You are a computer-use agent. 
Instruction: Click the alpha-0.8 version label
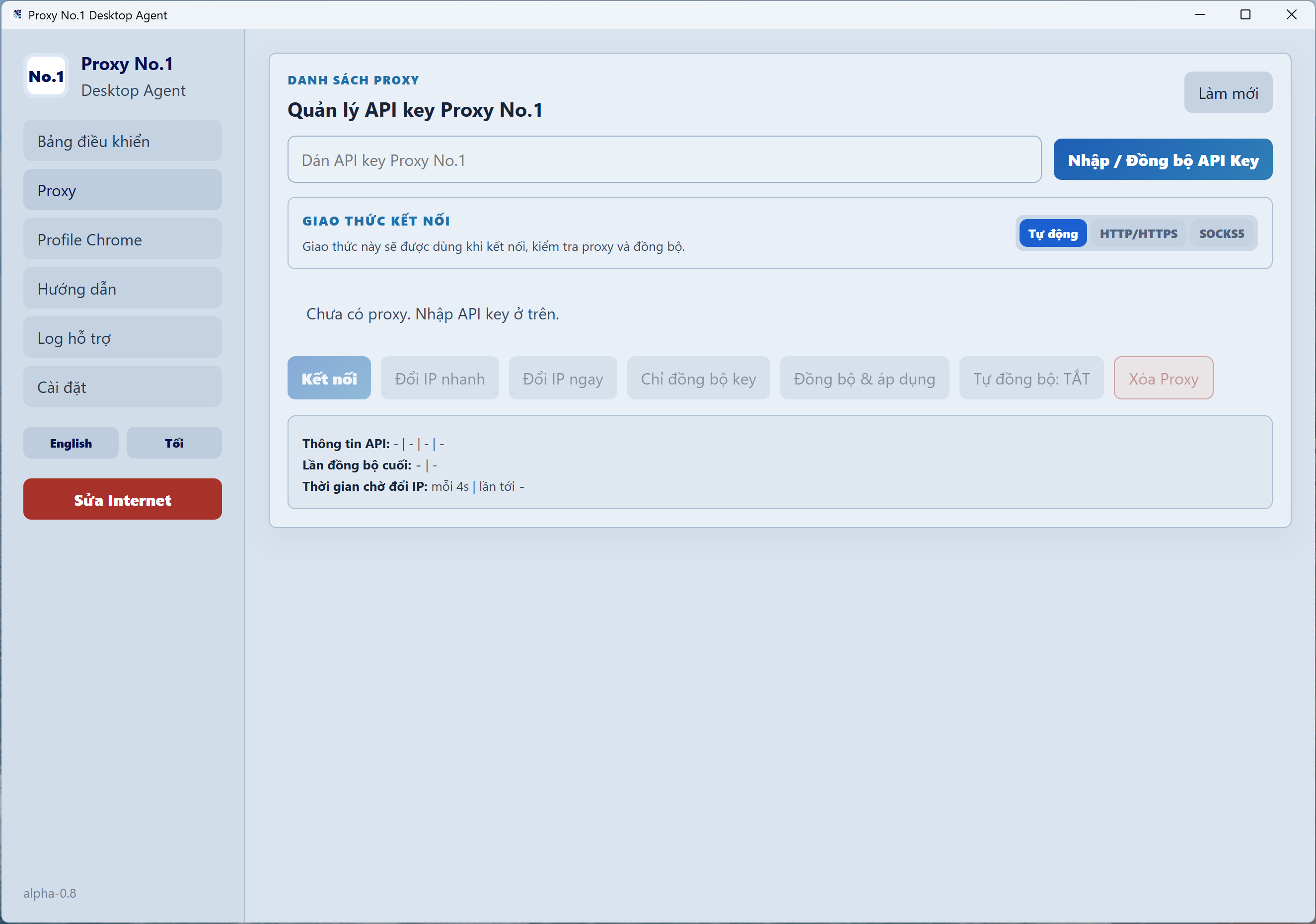50,893
